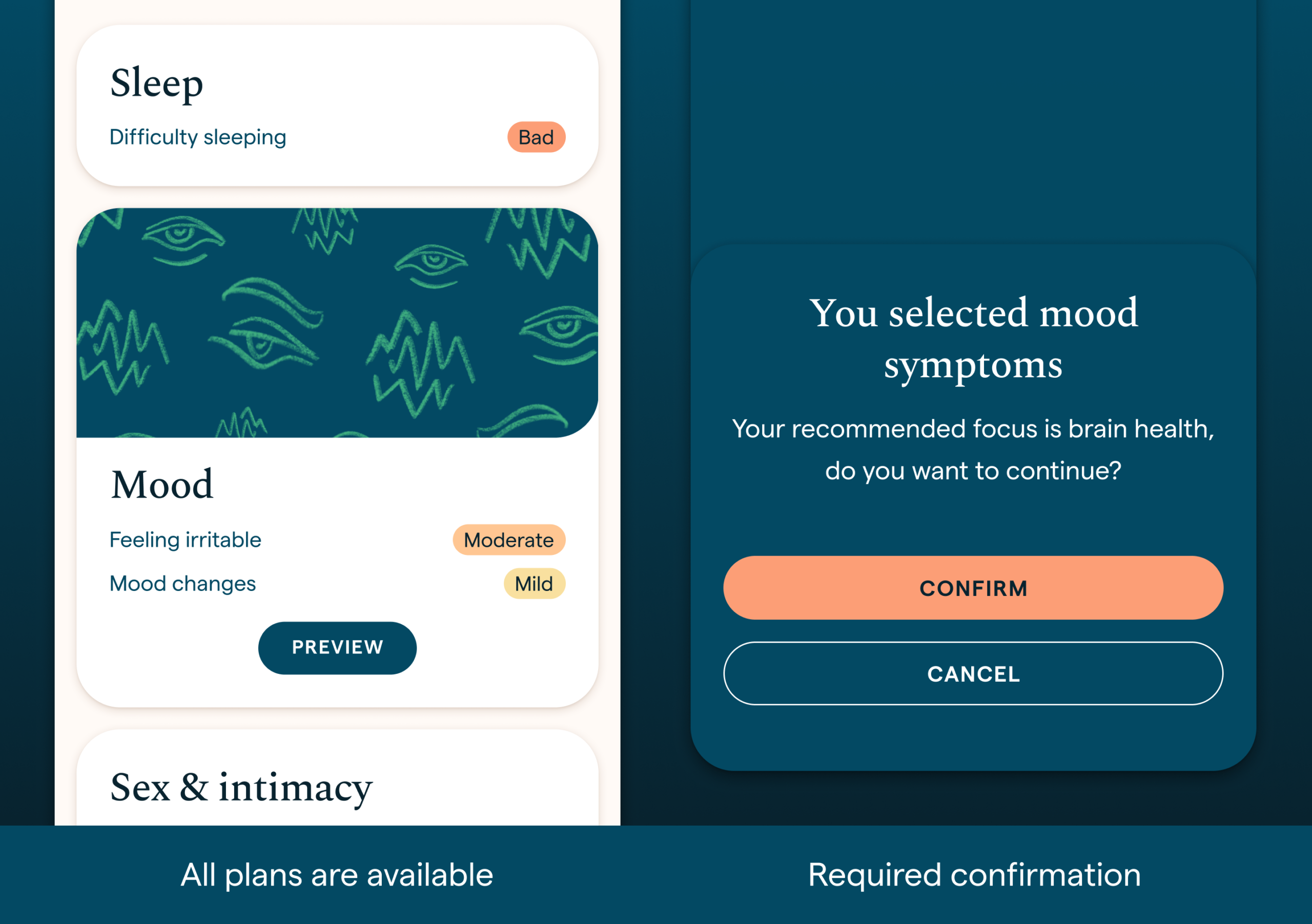Click 'You selected mood symptoms' heading
1312x924 pixels.
pos(973,338)
